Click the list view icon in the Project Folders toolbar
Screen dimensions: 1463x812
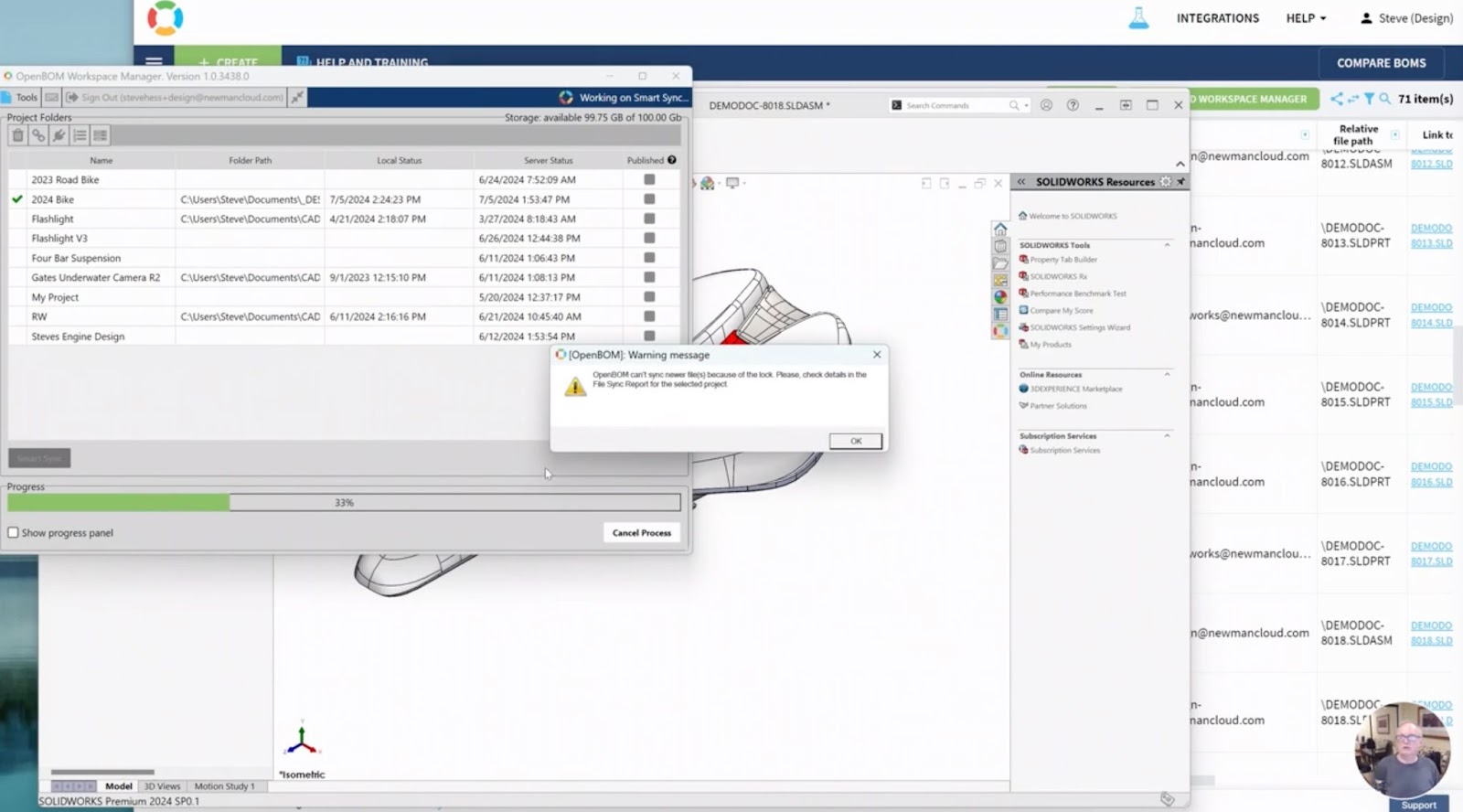80,135
